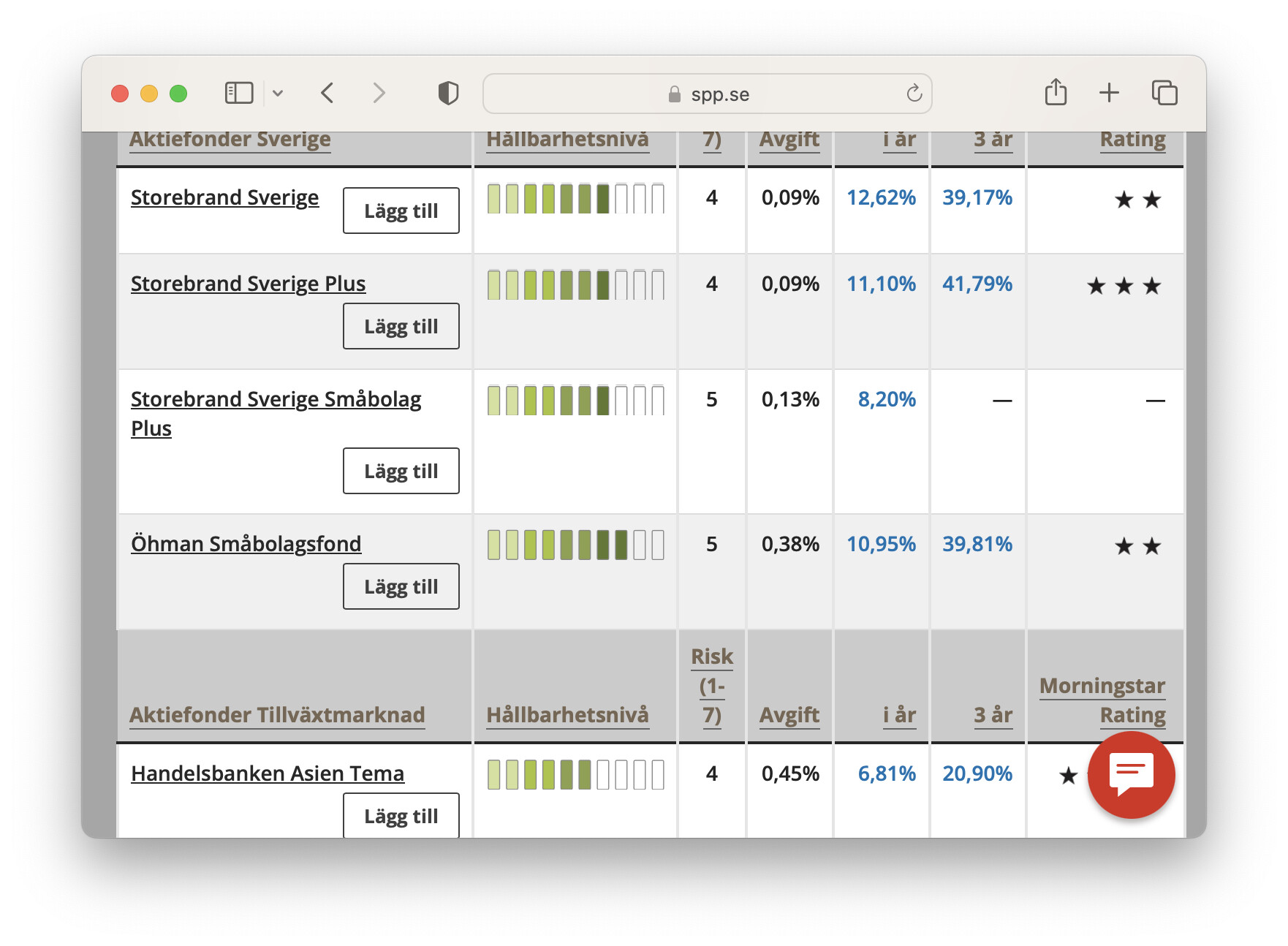This screenshot has width=1288, height=946.
Task: Add Storebrand Sverige with Lägg till
Action: point(401,211)
